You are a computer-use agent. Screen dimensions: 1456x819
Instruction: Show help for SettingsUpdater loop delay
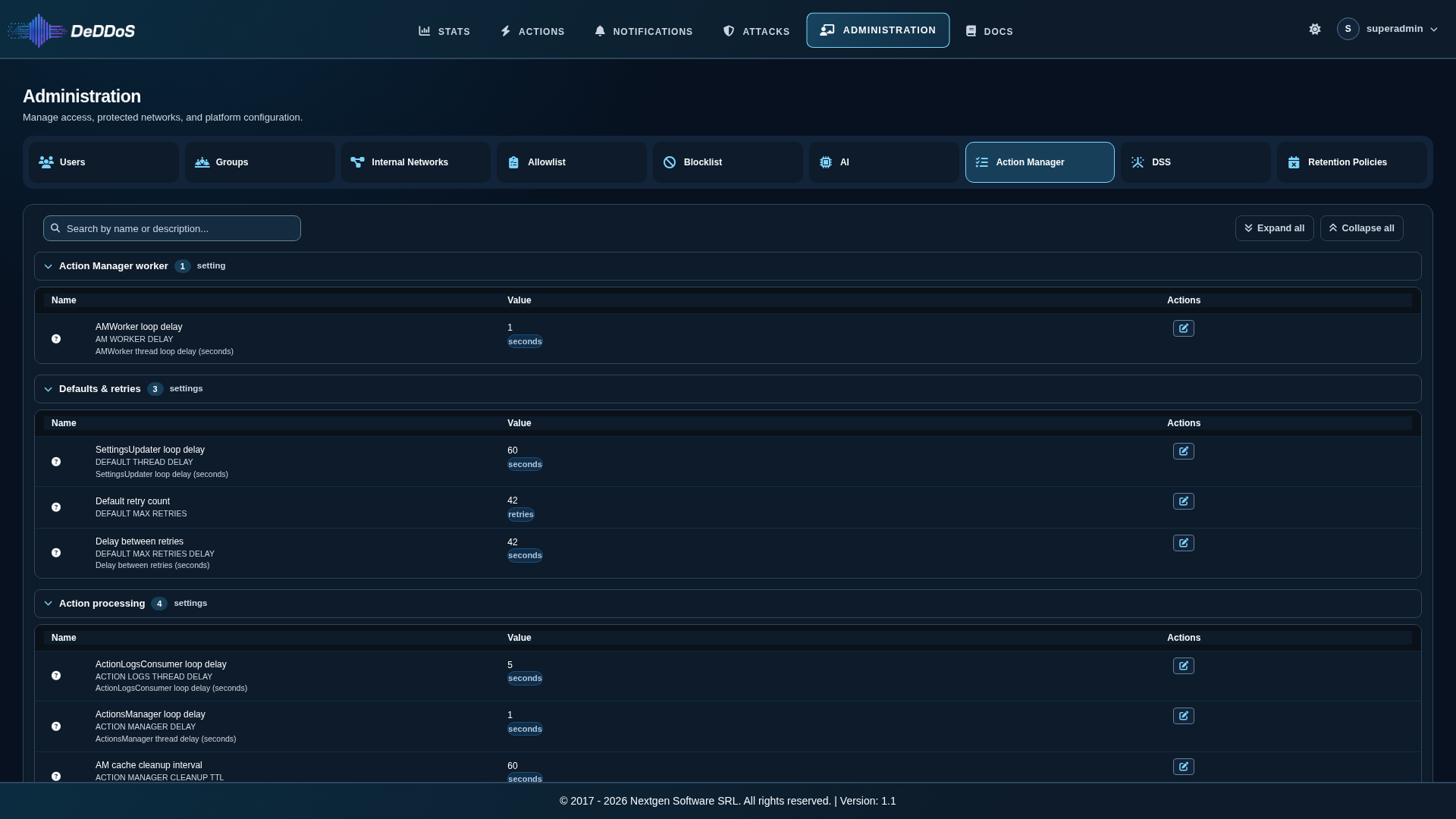tap(56, 462)
